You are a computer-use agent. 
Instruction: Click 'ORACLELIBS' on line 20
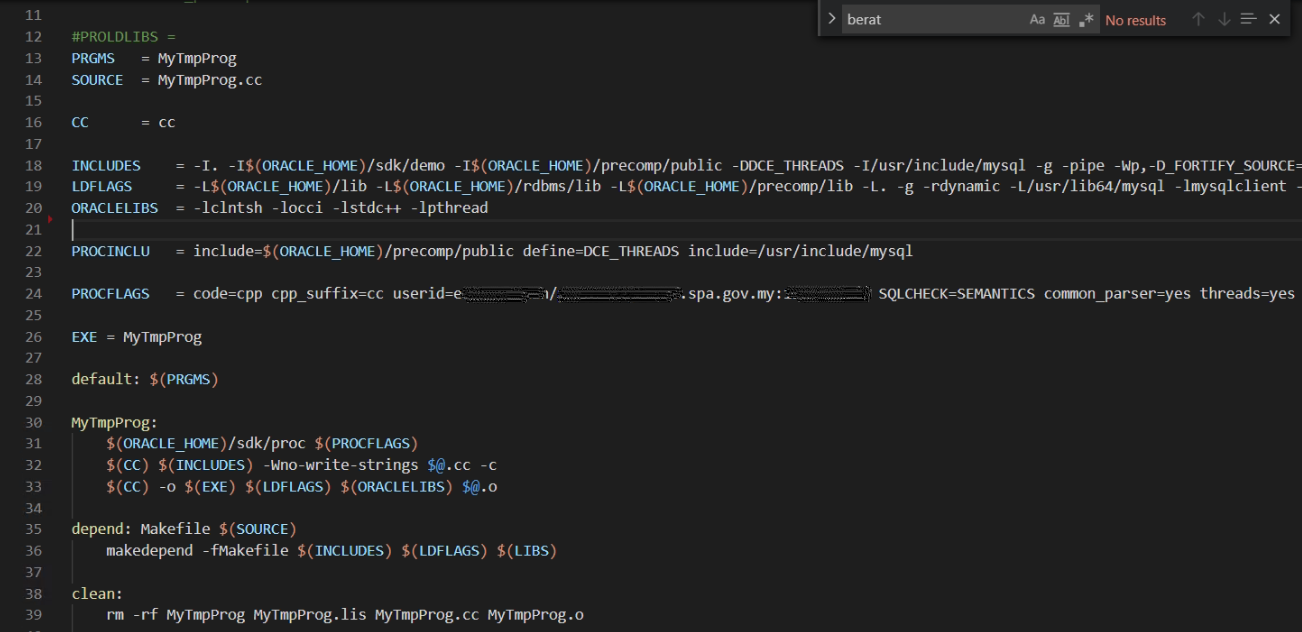(x=115, y=208)
